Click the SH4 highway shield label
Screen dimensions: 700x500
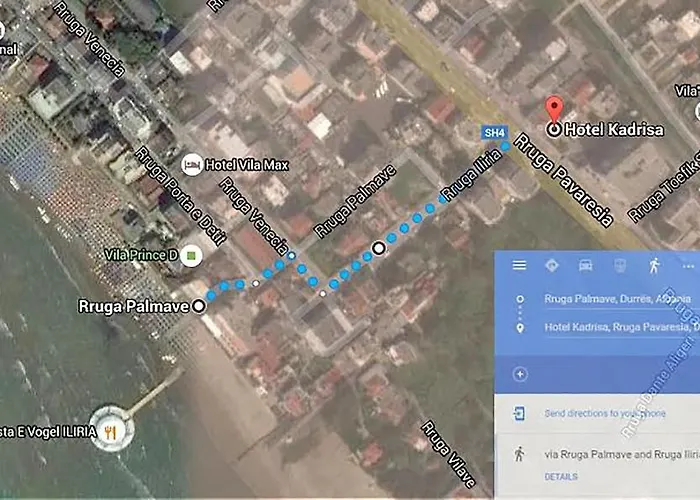pyautogui.click(x=495, y=133)
